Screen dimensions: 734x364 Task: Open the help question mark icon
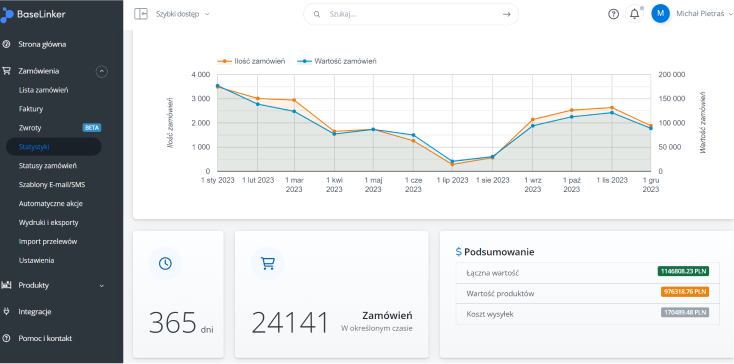click(x=613, y=14)
